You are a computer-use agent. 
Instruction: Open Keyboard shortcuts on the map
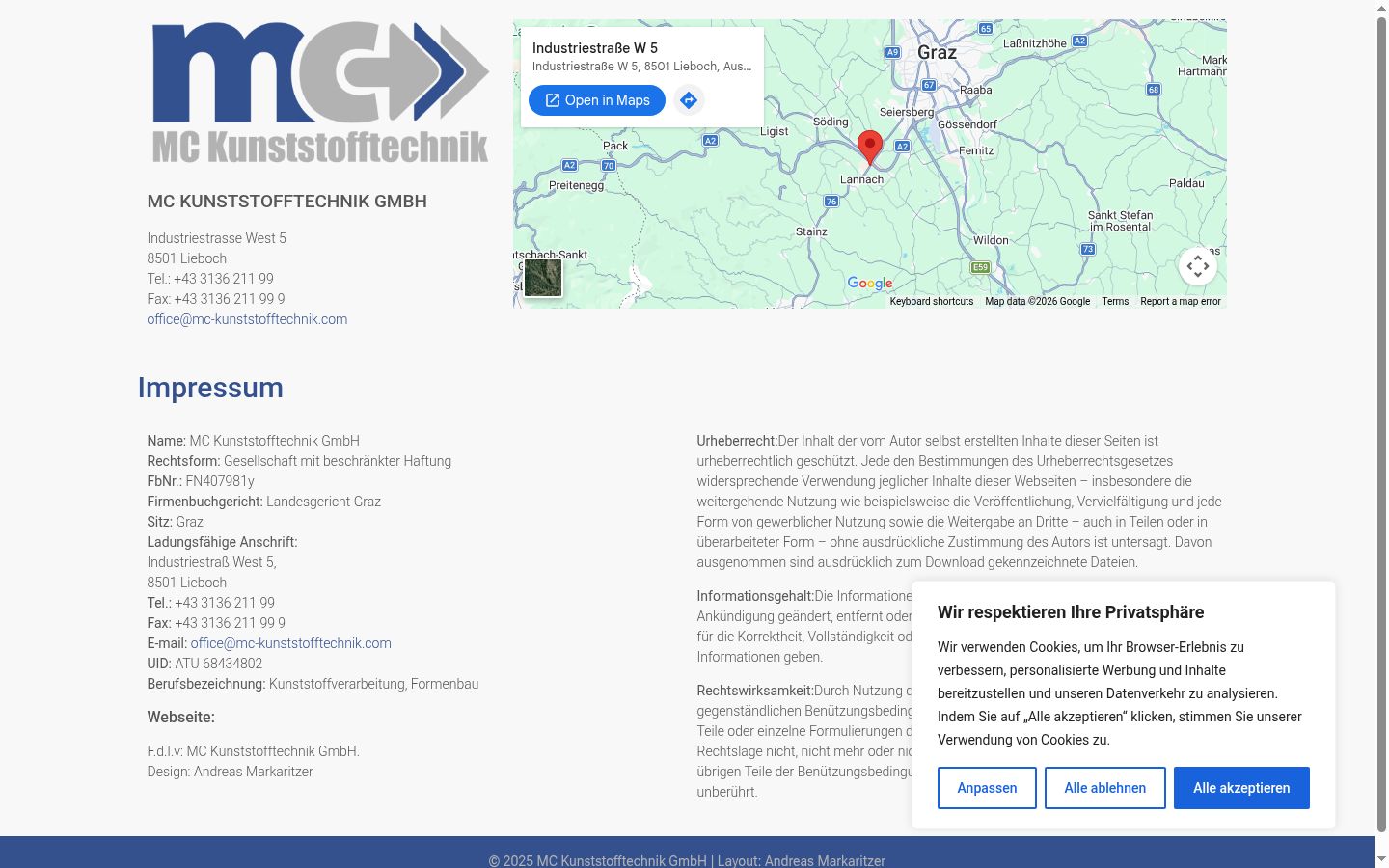(x=932, y=301)
